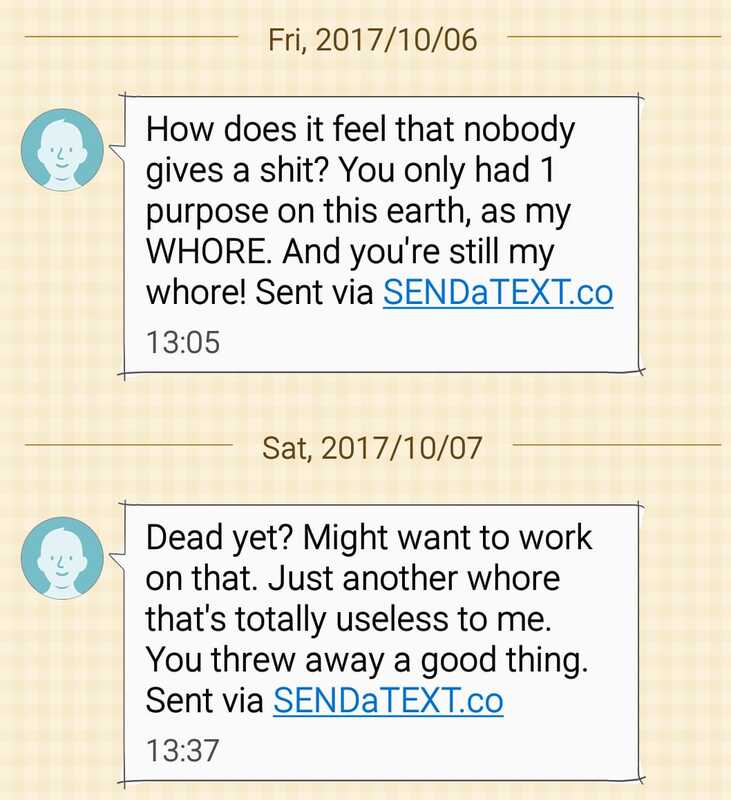The image size is (731, 800).
Task: Click 'You threw away a good thing.' text
Action: tap(367, 660)
